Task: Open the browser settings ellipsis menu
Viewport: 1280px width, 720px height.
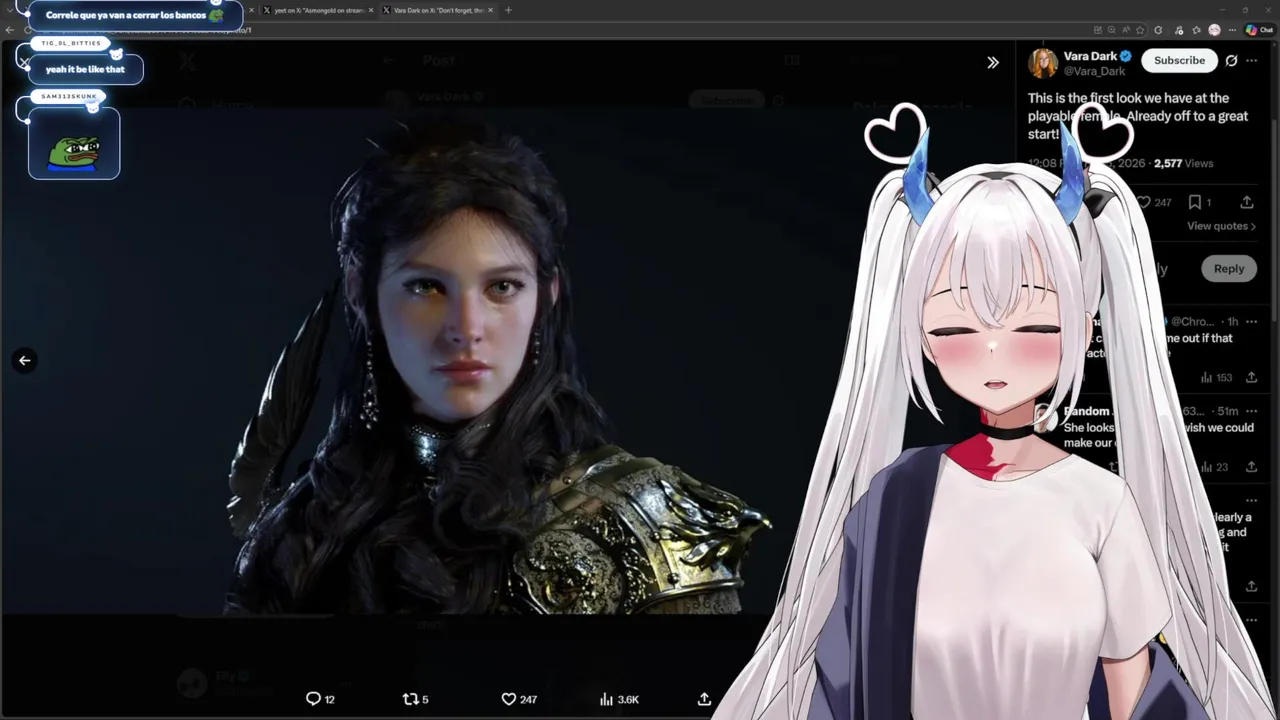Action: pyautogui.click(x=1232, y=30)
